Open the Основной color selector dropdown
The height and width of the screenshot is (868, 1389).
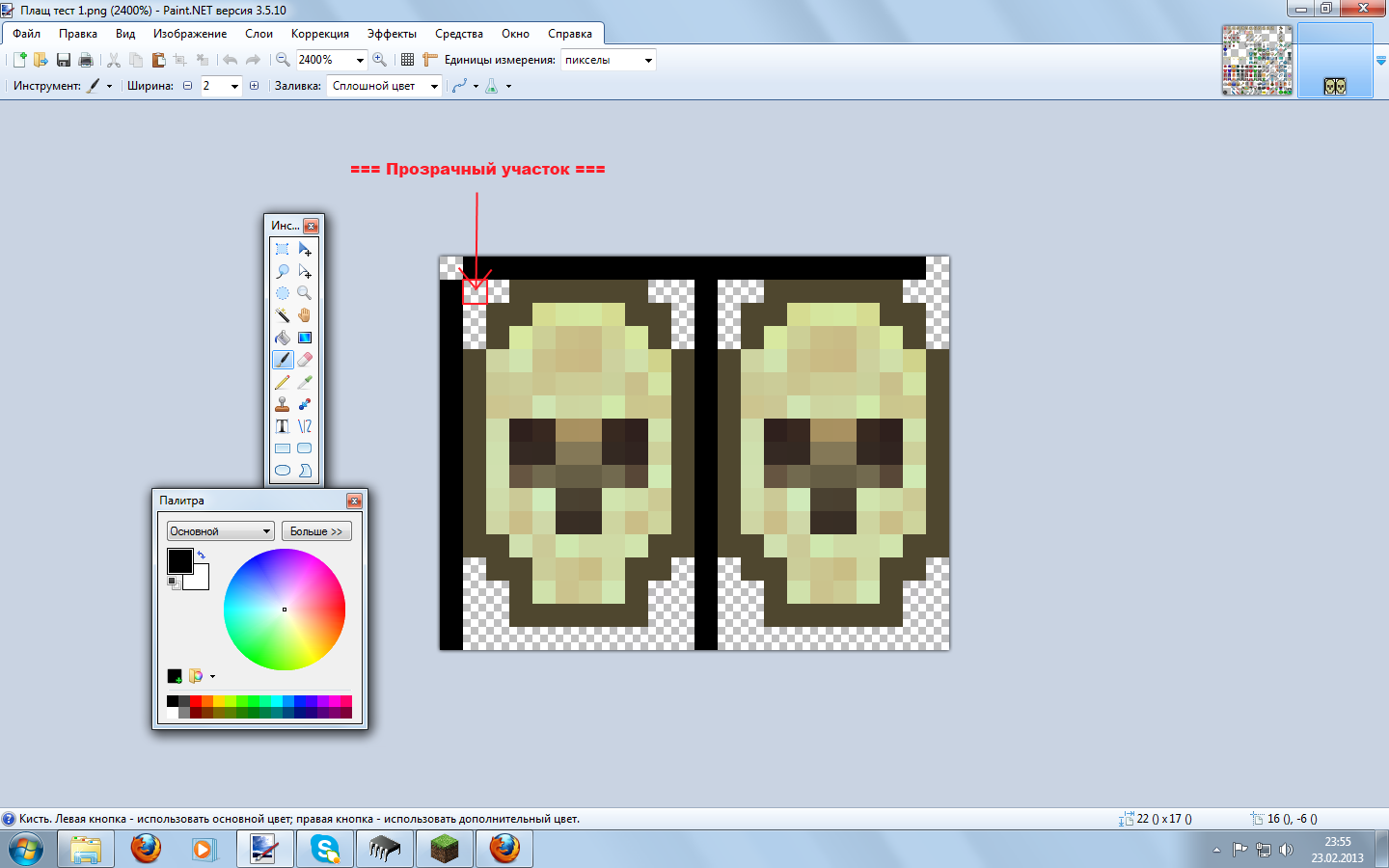click(x=266, y=531)
